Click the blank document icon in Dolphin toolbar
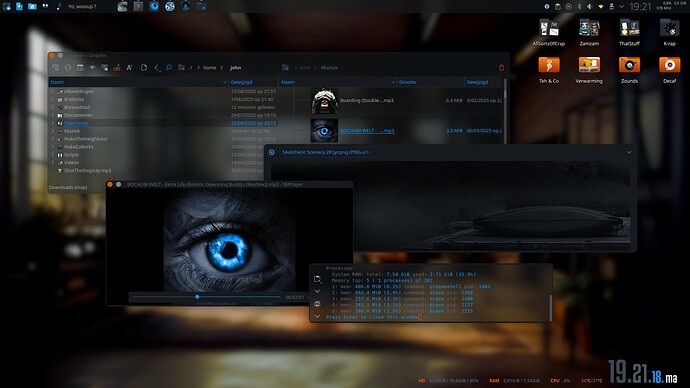690x388 pixels. click(x=144, y=68)
